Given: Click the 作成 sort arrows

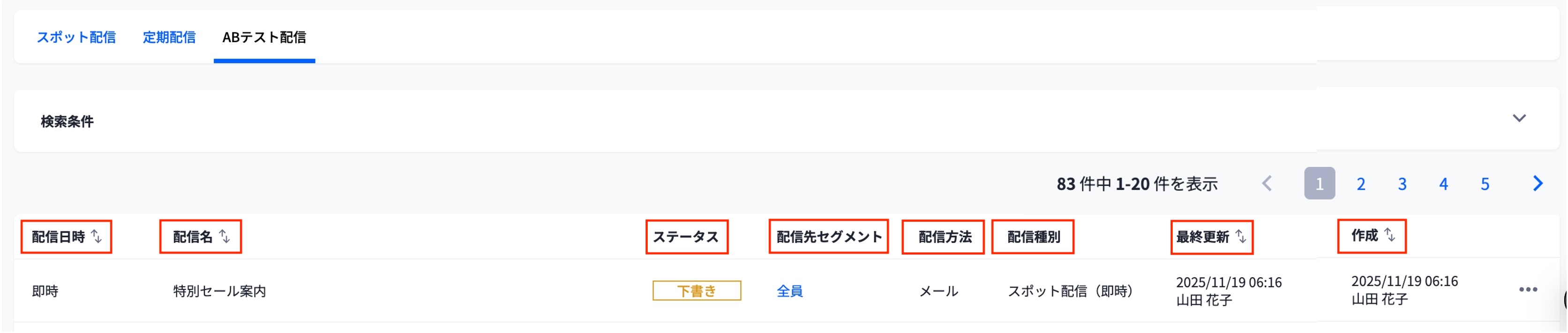Looking at the screenshot, I should pyautogui.click(x=1390, y=235).
